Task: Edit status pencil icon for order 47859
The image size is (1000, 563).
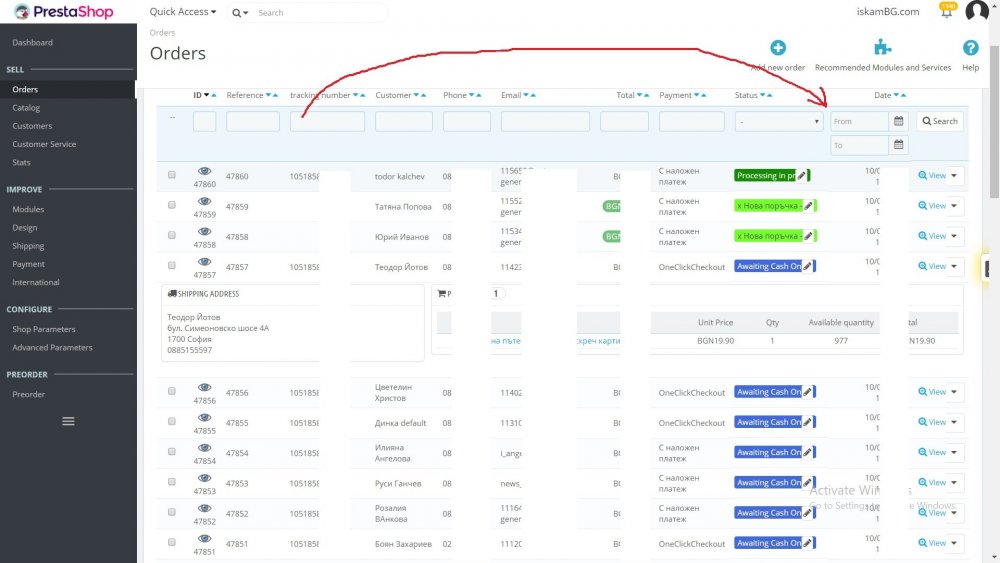Action: [808, 206]
